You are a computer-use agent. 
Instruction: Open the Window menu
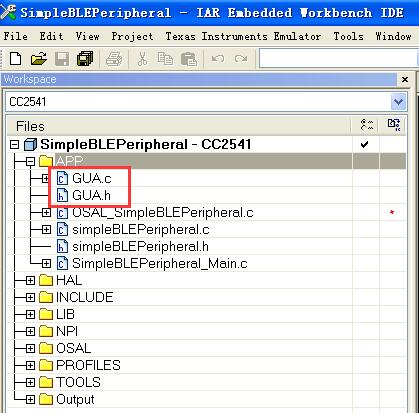pyautogui.click(x=393, y=36)
